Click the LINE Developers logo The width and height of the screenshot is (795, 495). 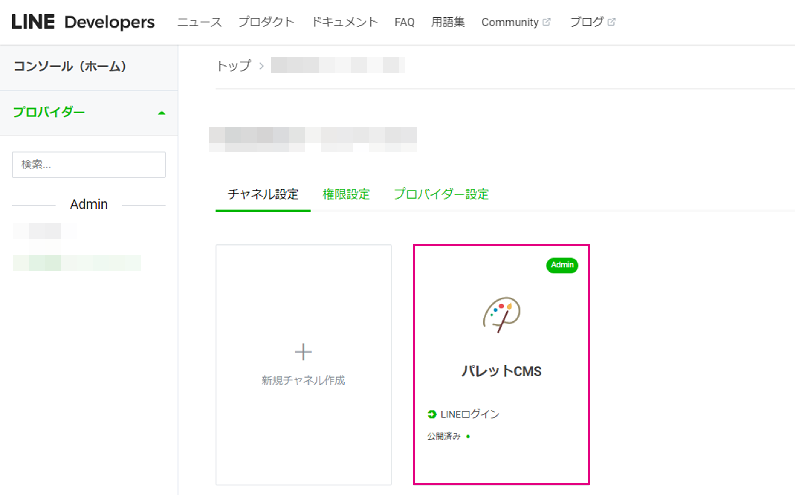(83, 22)
